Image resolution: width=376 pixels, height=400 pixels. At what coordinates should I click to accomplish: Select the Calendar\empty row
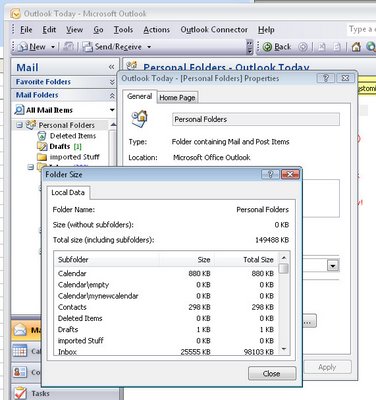[x=166, y=285]
